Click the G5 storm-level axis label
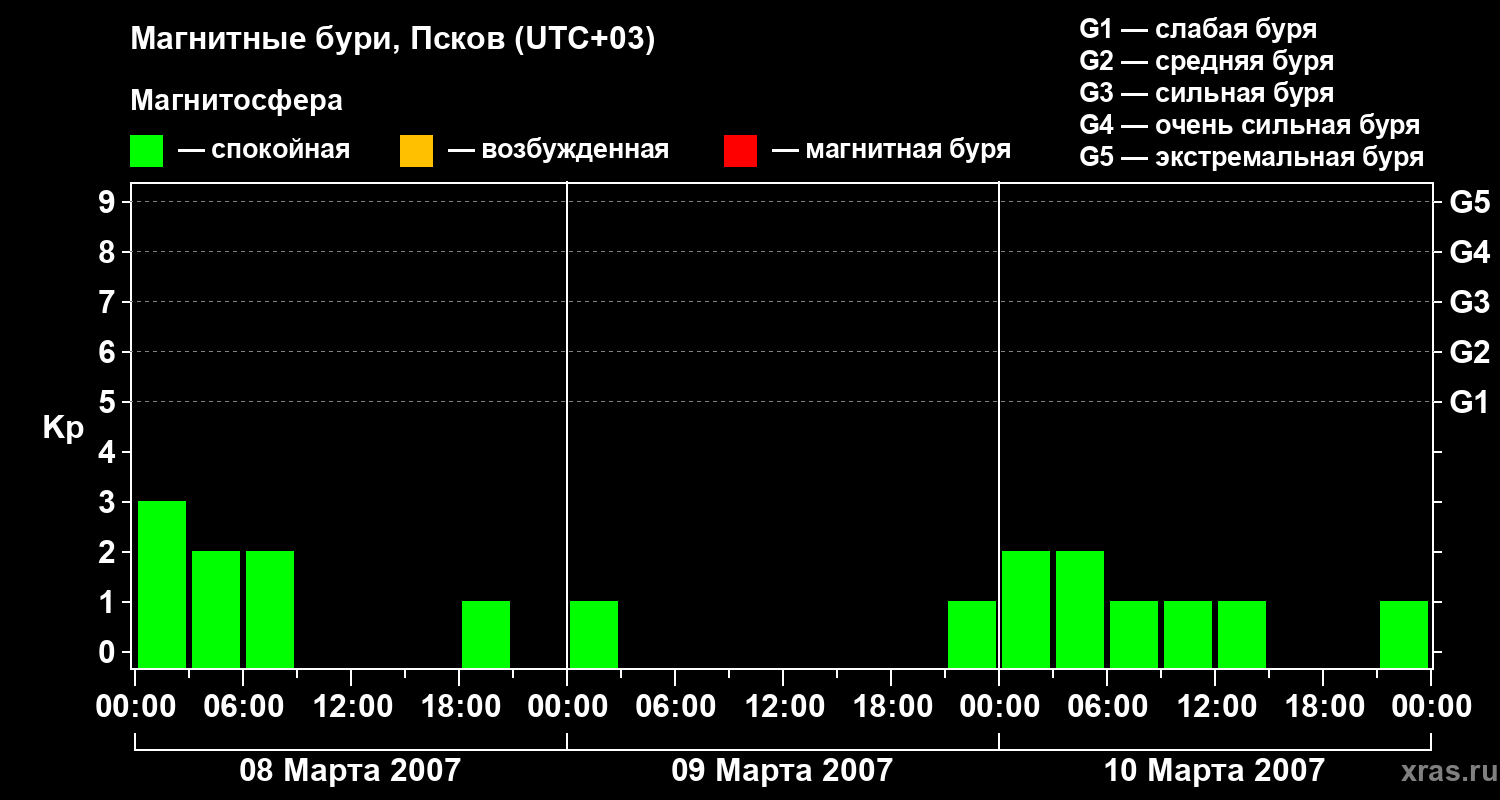This screenshot has height=800, width=1500. 1469,202
